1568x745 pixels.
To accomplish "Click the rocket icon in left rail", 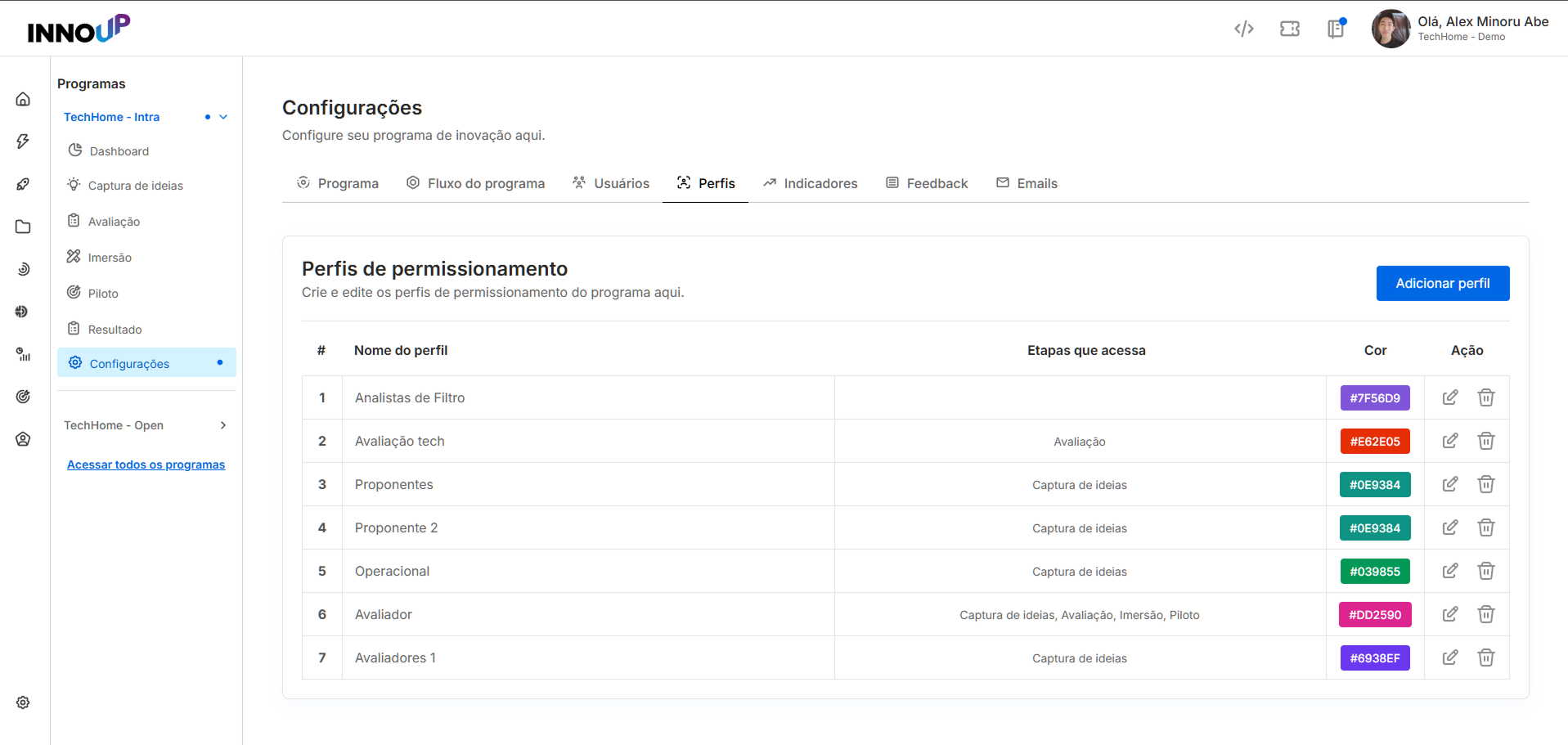I will click(23, 184).
